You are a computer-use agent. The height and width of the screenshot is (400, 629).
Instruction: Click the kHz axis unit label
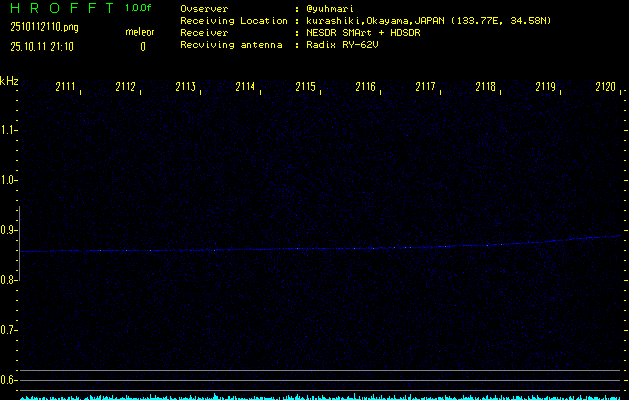9,81
